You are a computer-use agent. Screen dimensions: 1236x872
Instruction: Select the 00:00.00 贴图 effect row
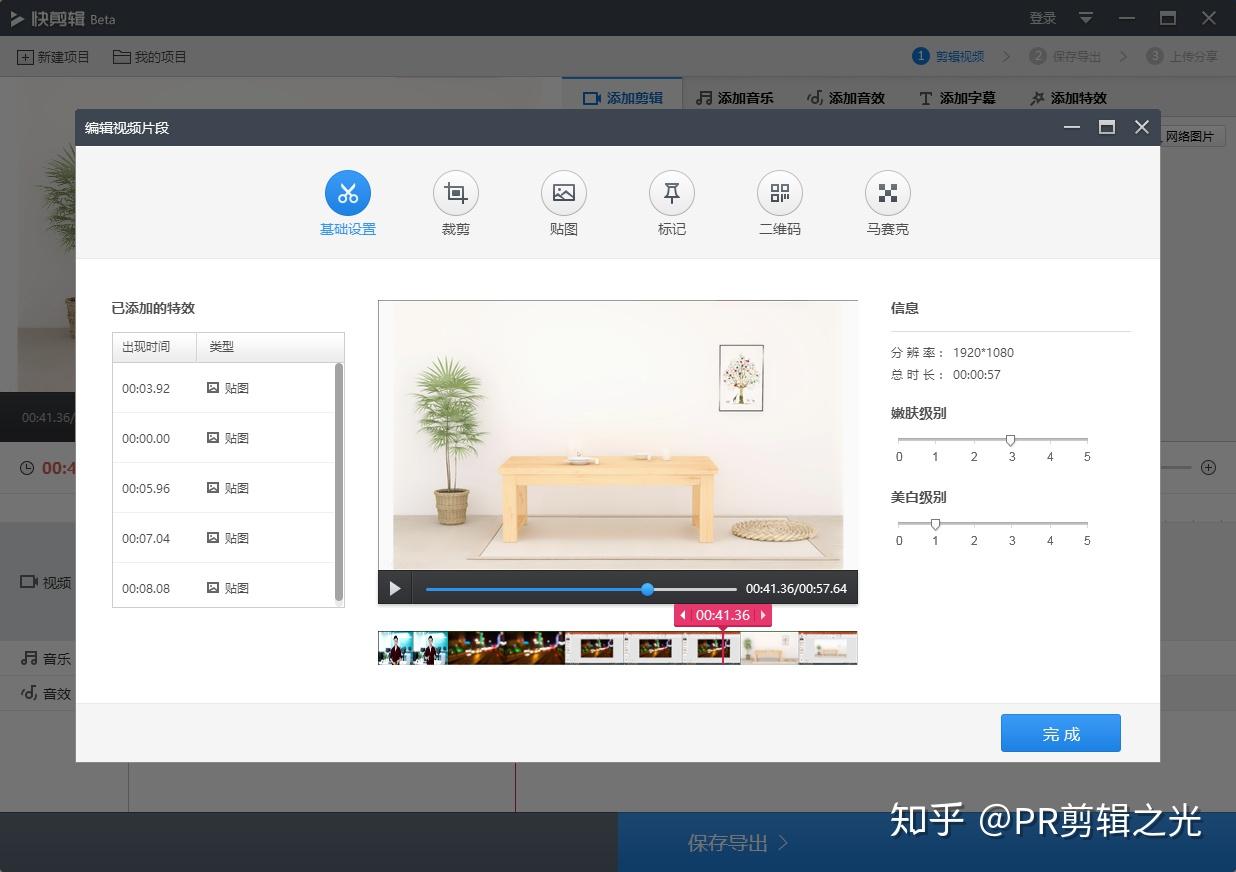(x=223, y=438)
